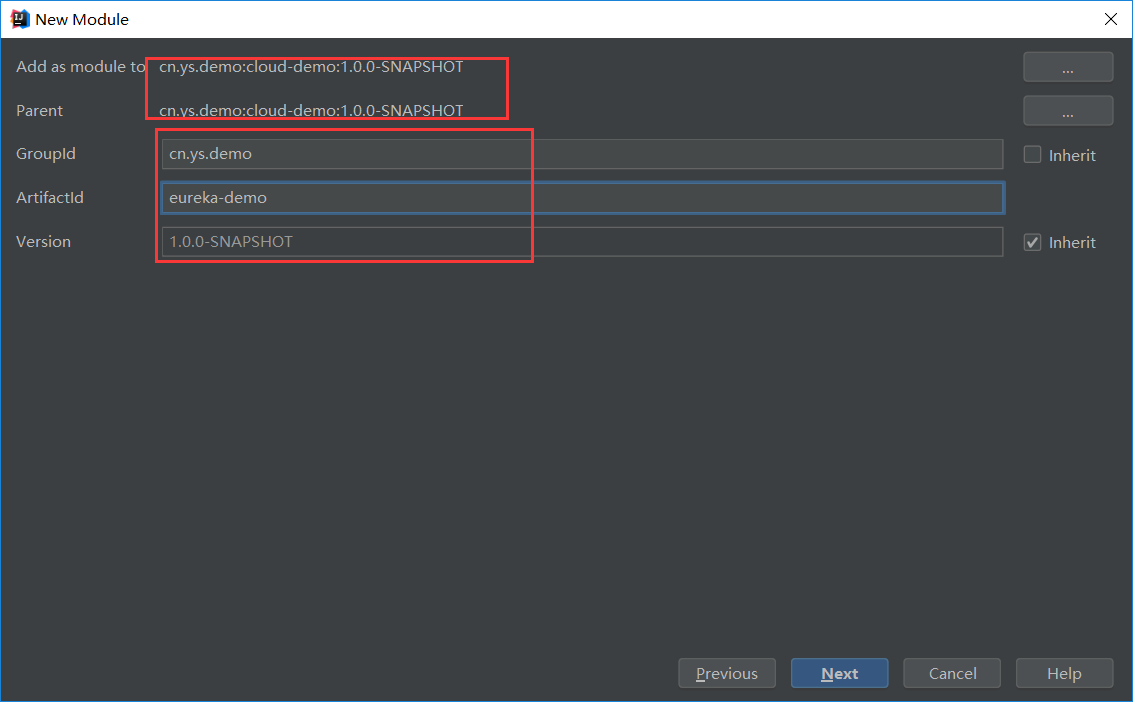
Task: Go back with the Previous button
Action: 727,673
